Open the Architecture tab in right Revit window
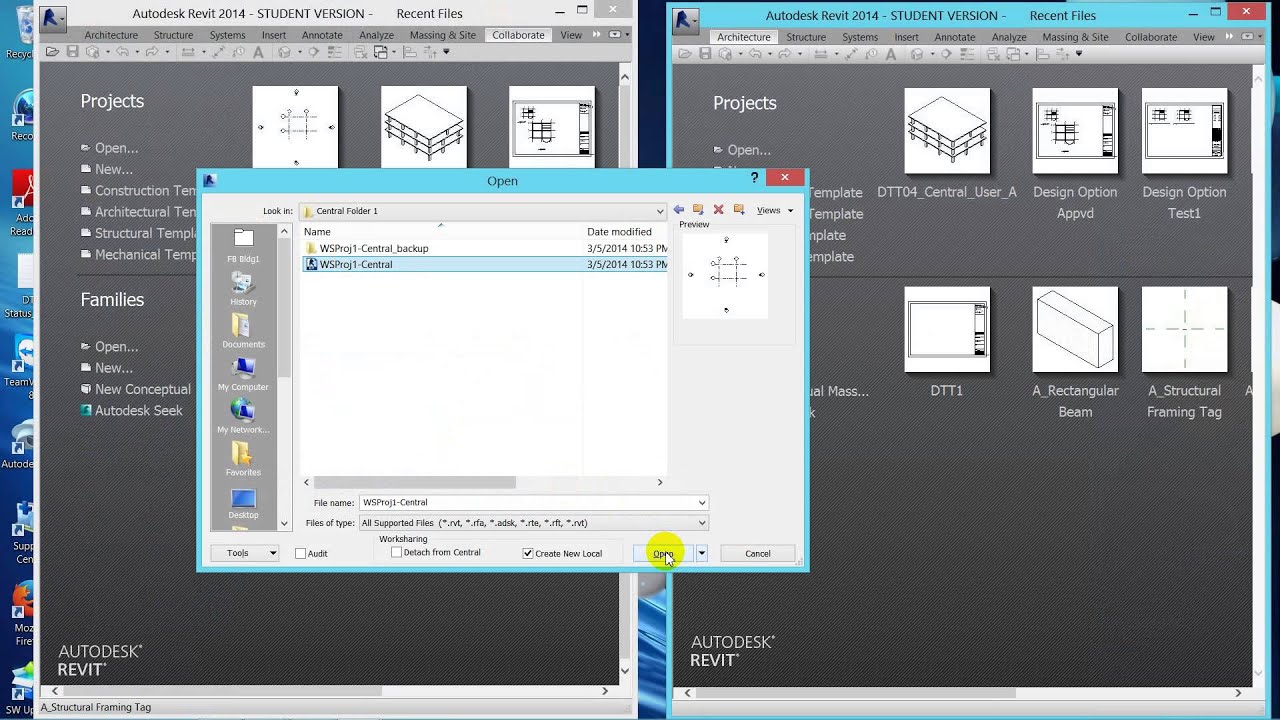 click(x=744, y=37)
